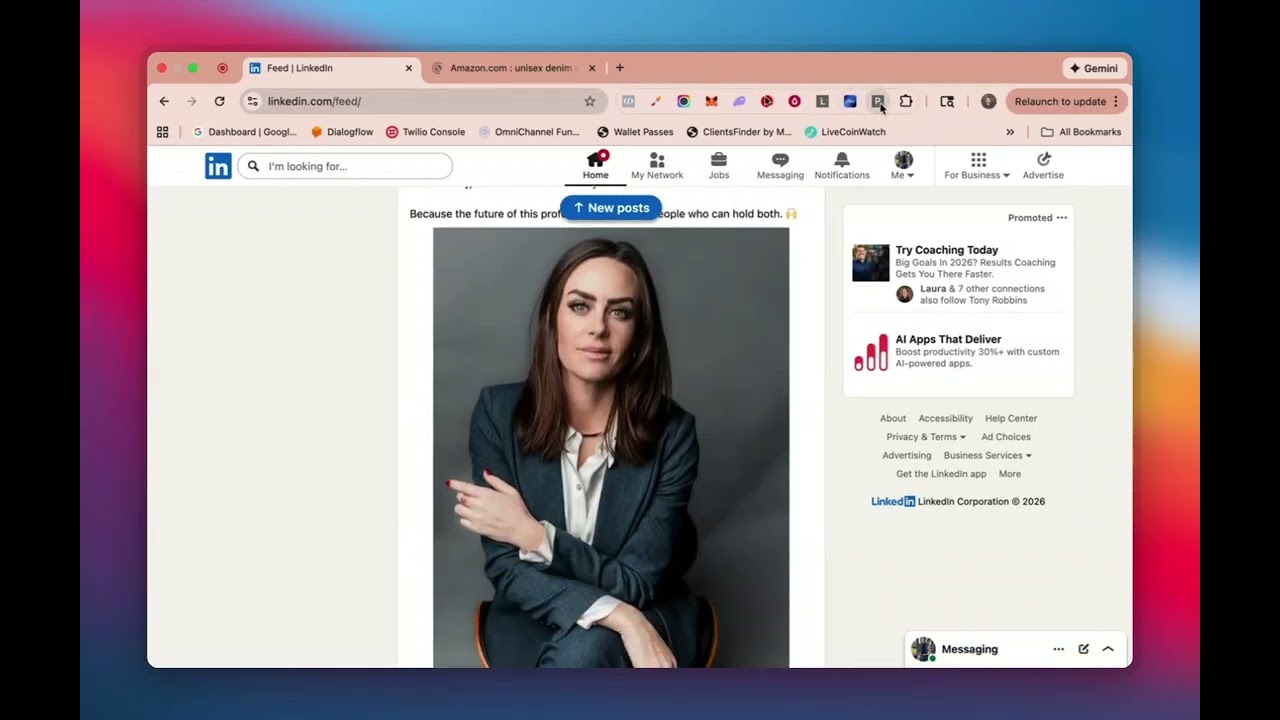Image resolution: width=1280 pixels, height=720 pixels.
Task: Bookmark this page with star icon
Action: pos(590,101)
